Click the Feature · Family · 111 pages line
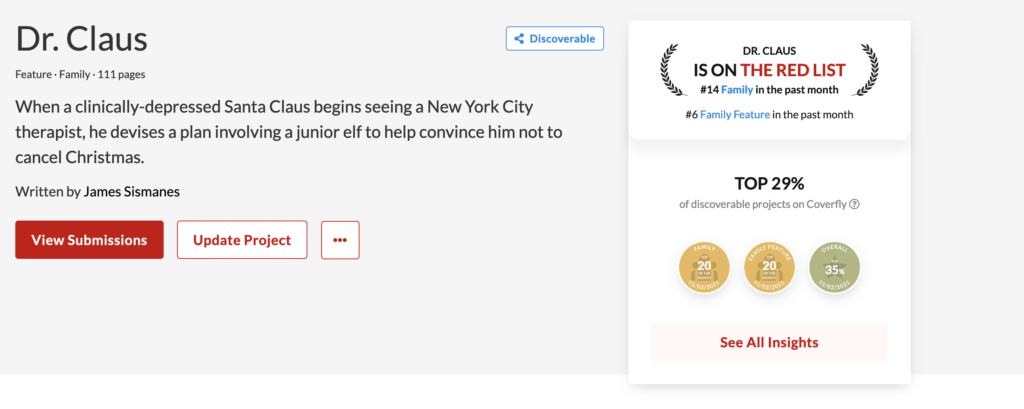Image resolution: width=1024 pixels, height=409 pixels. 80,74
